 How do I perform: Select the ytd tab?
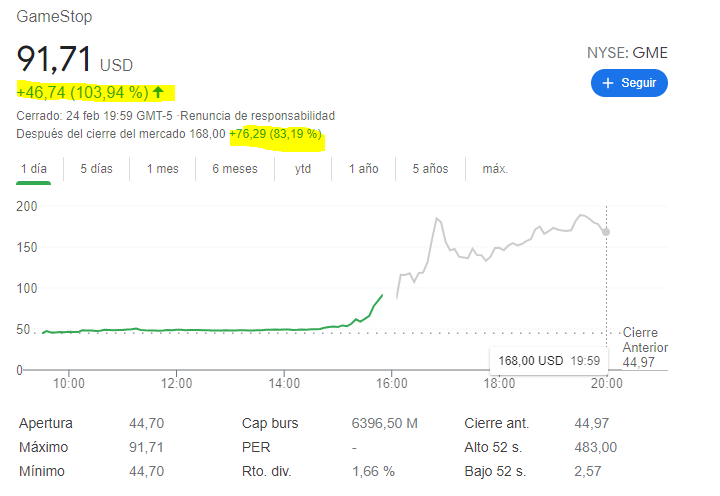303,169
